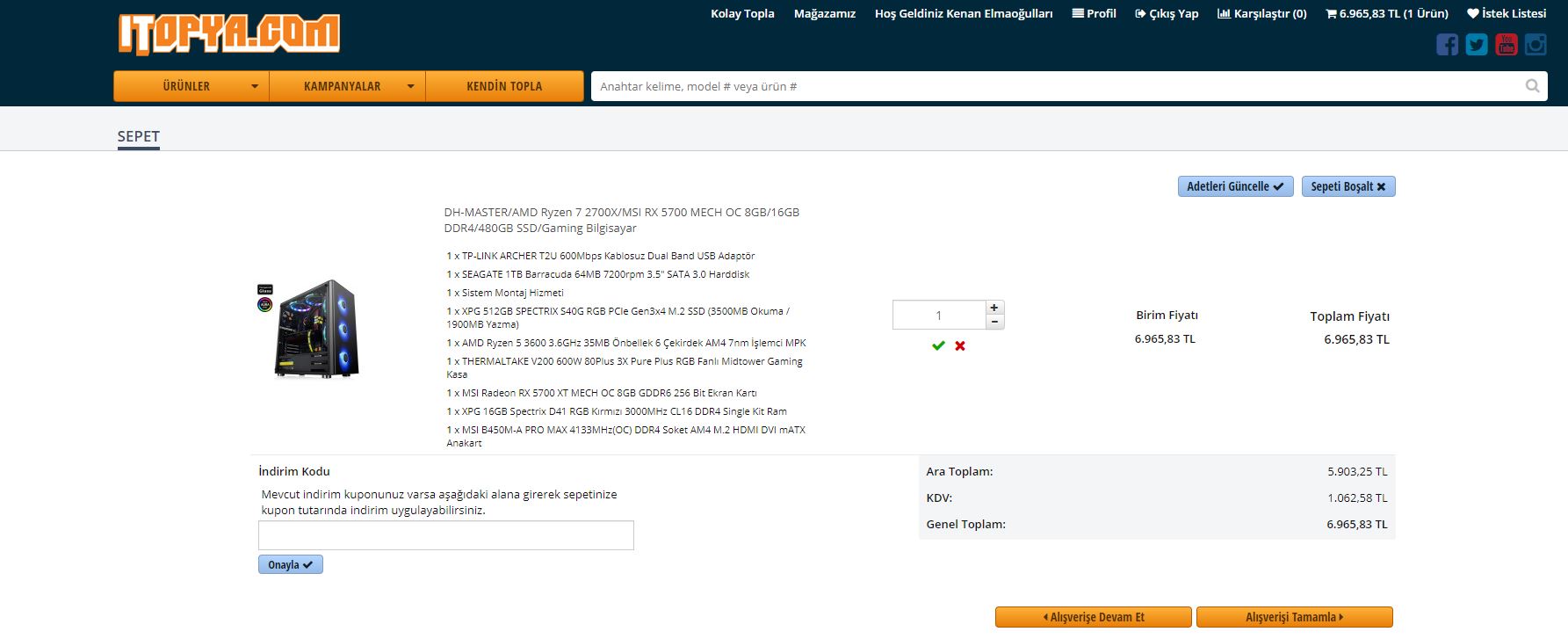Open the Instagram social icon
Screen dimensions: 1568x639
click(x=1535, y=44)
